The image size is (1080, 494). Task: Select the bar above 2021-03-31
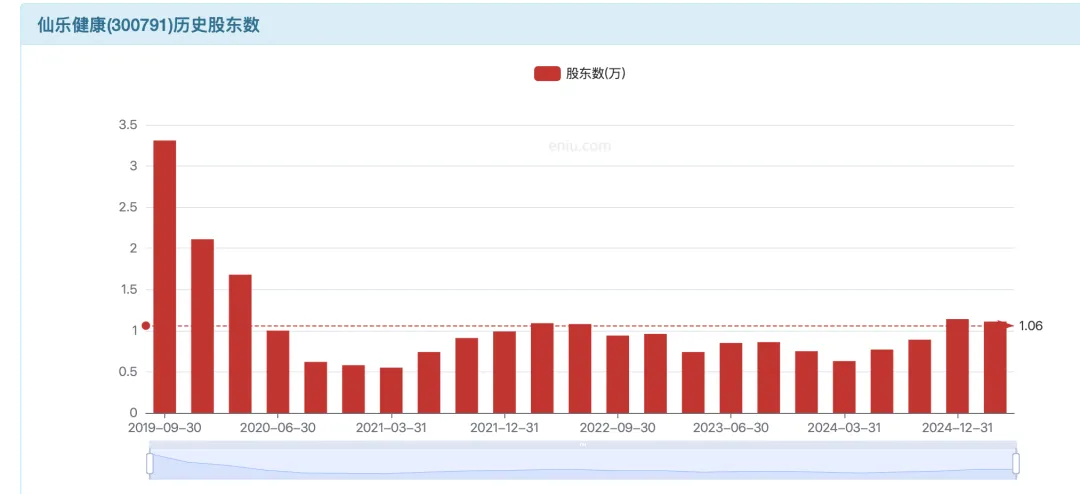click(x=391, y=391)
